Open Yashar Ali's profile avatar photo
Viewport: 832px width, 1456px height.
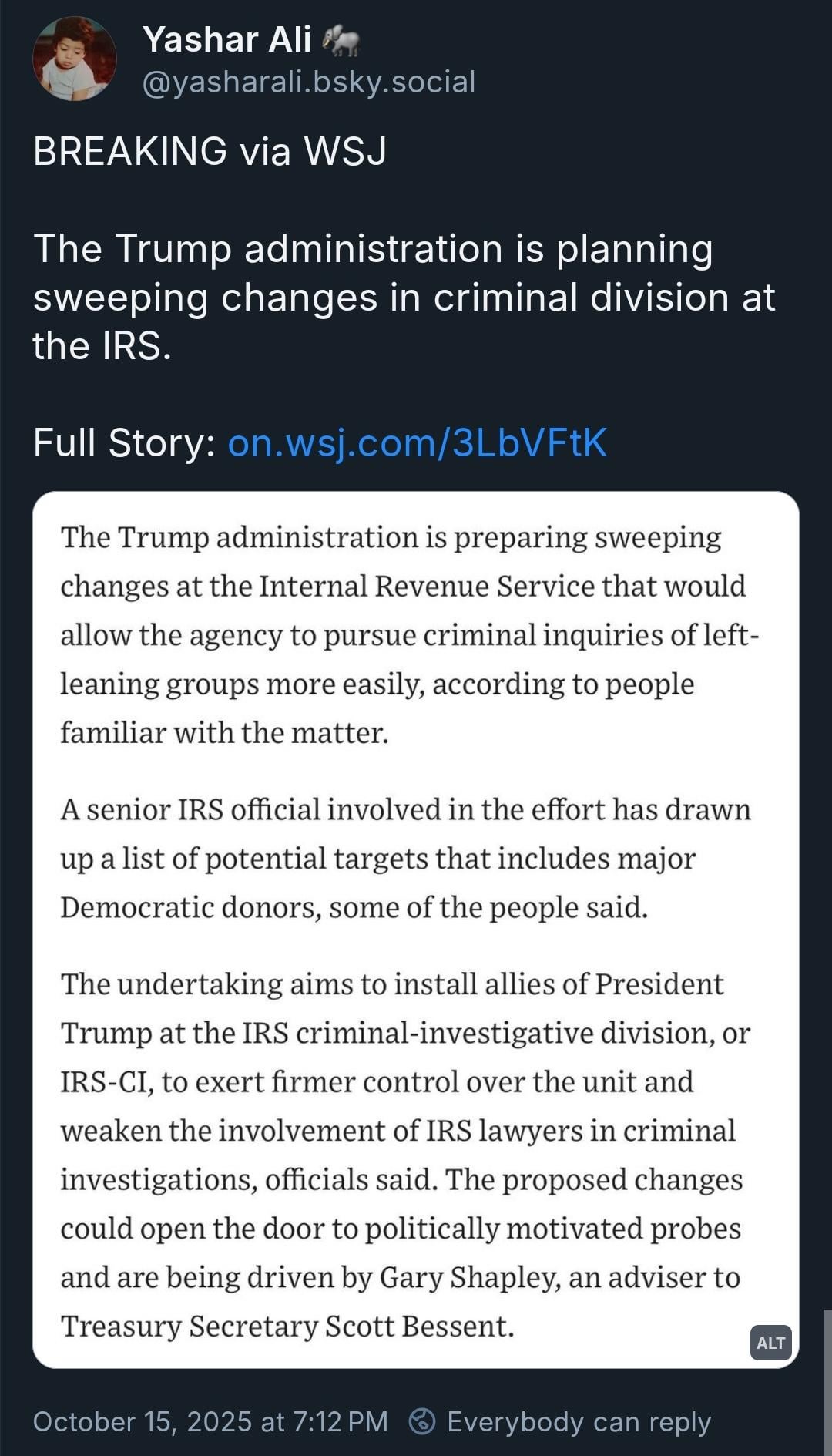(75, 59)
